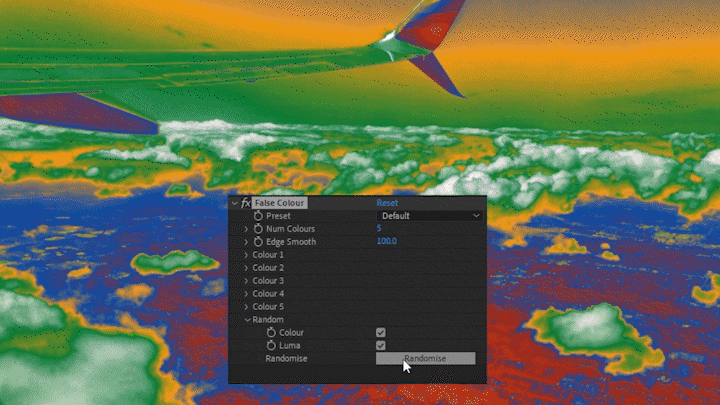
Task: Enable Num Colours stopwatch keyframing
Action: point(258,229)
